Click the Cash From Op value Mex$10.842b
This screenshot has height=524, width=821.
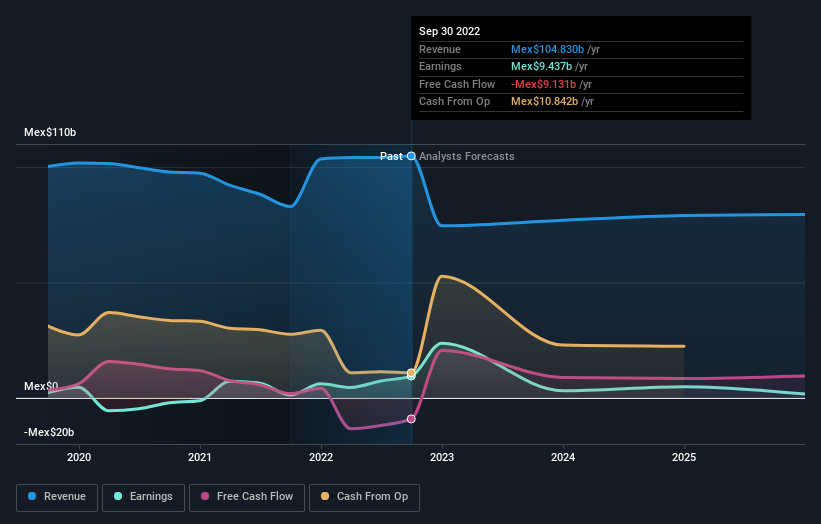[545, 102]
